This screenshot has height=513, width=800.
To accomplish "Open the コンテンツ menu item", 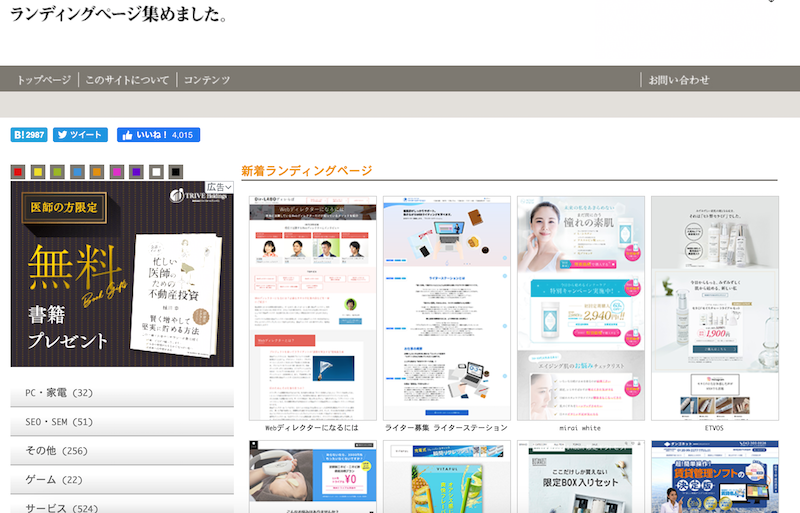I will [x=207, y=80].
